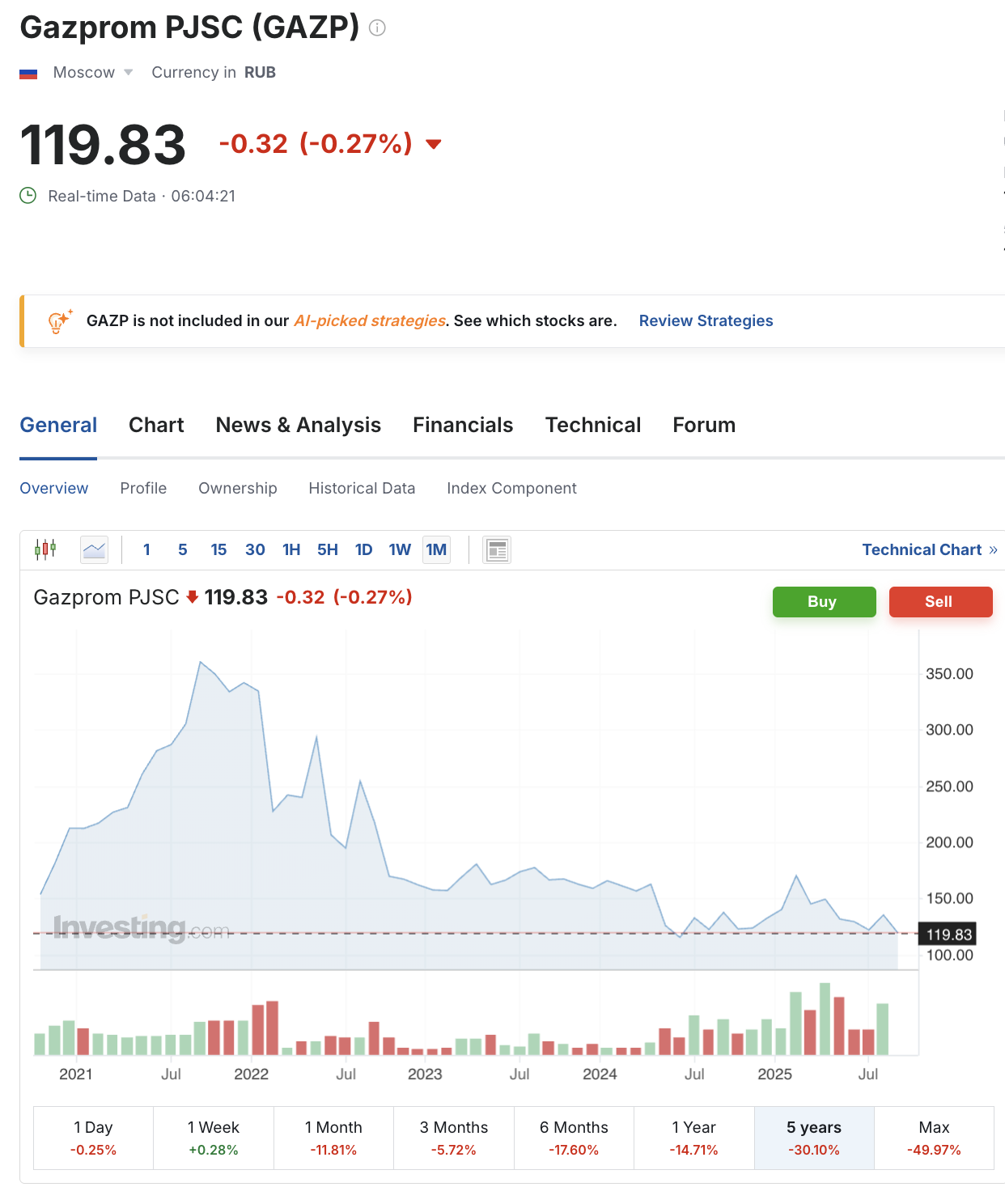Screen dimensions: 1005x1204
Task: Click the Russian flag icon
Action: (x=28, y=74)
